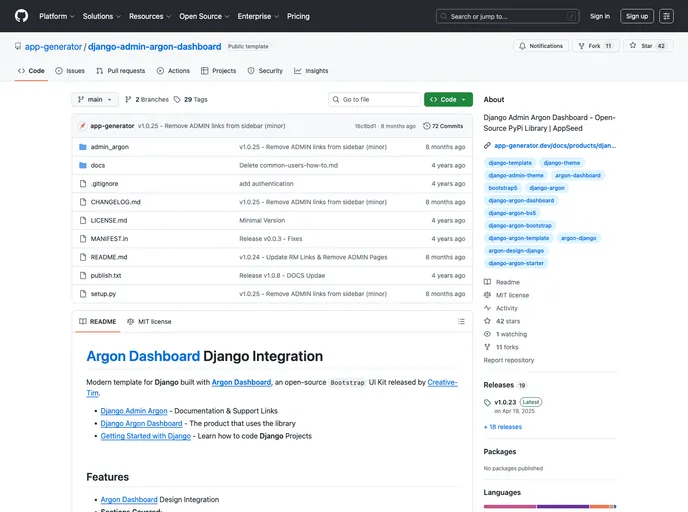Open the Pull requests tab
Image resolution: width=688 pixels, height=512 pixels.
[x=121, y=71]
